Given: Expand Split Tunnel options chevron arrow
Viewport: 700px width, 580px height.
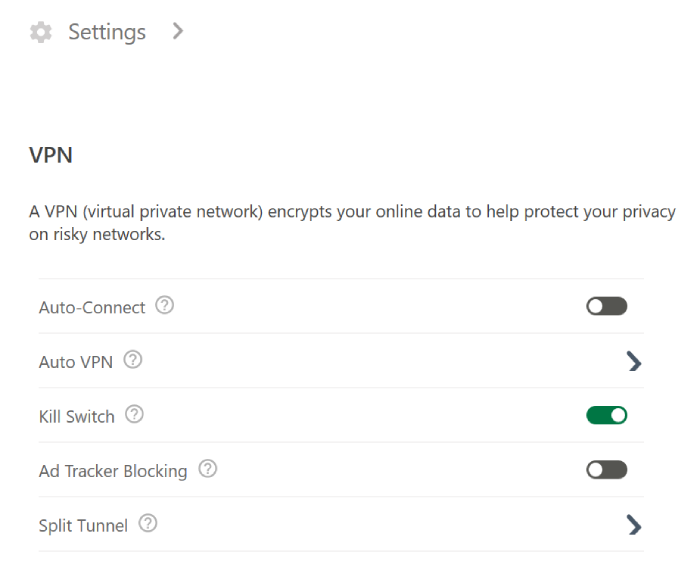Looking at the screenshot, I should click(x=633, y=524).
